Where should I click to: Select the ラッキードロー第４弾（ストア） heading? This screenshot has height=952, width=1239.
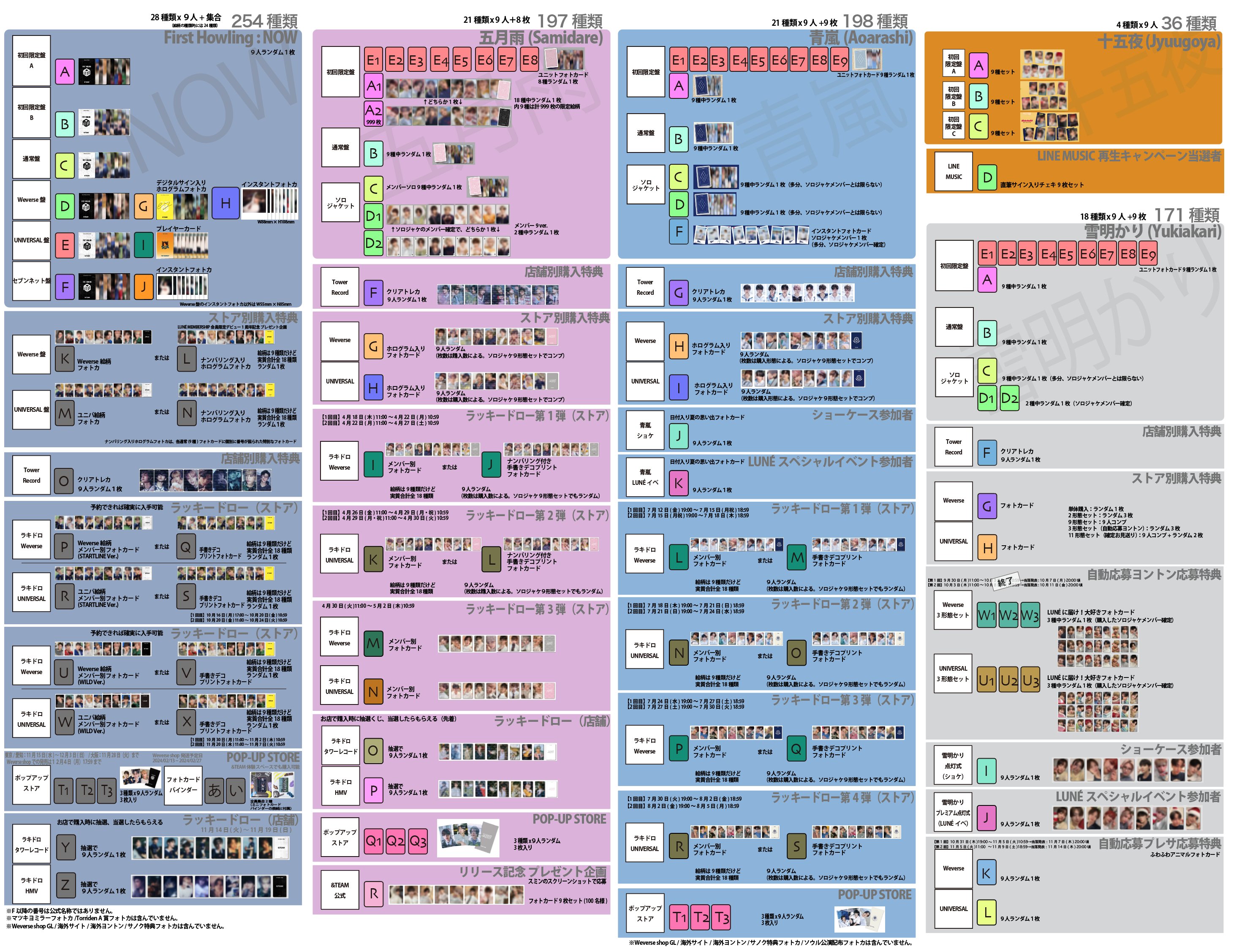click(x=842, y=797)
